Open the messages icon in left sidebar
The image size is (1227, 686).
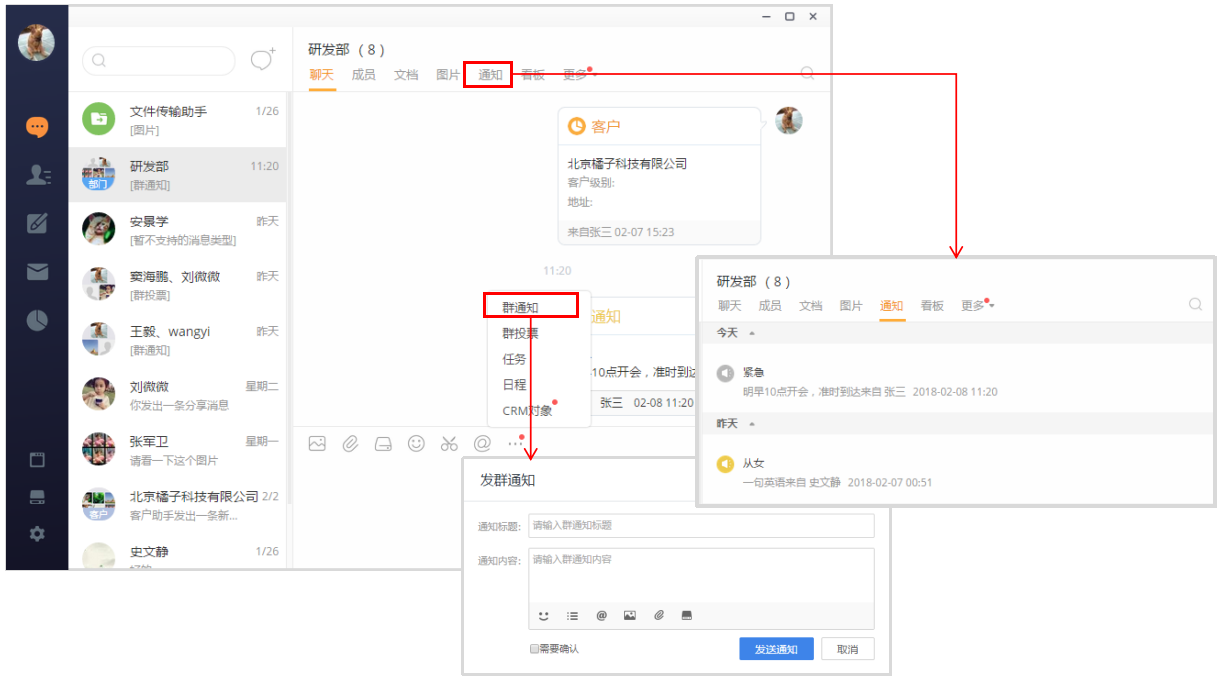(x=37, y=127)
